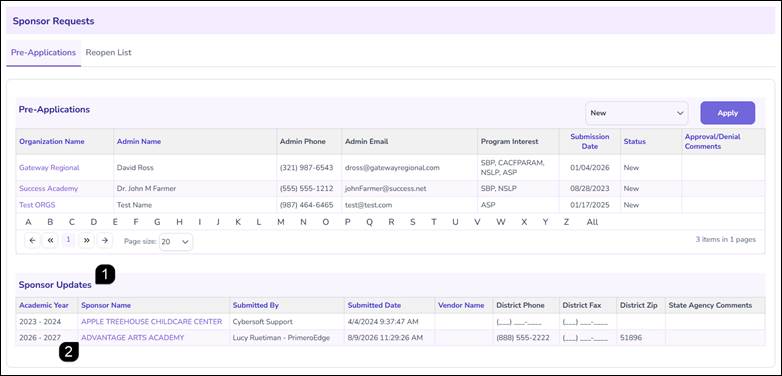Switch to the Pre-Applications tab
782x376 pixels.
43,52
